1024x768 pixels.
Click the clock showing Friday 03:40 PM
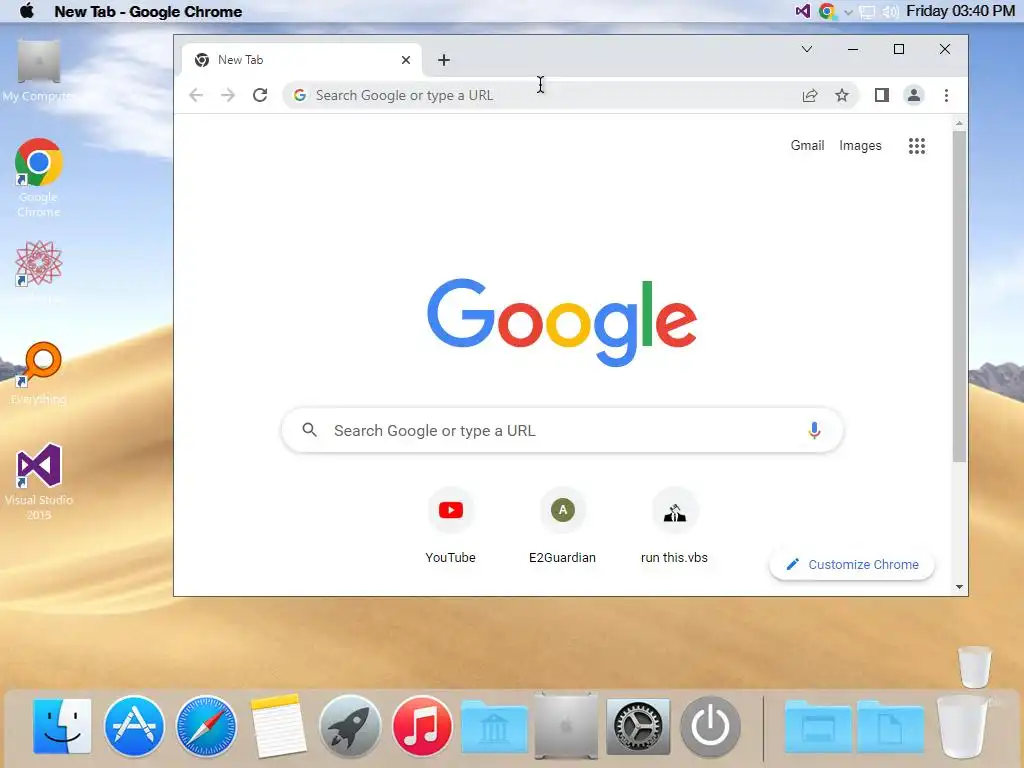960,11
